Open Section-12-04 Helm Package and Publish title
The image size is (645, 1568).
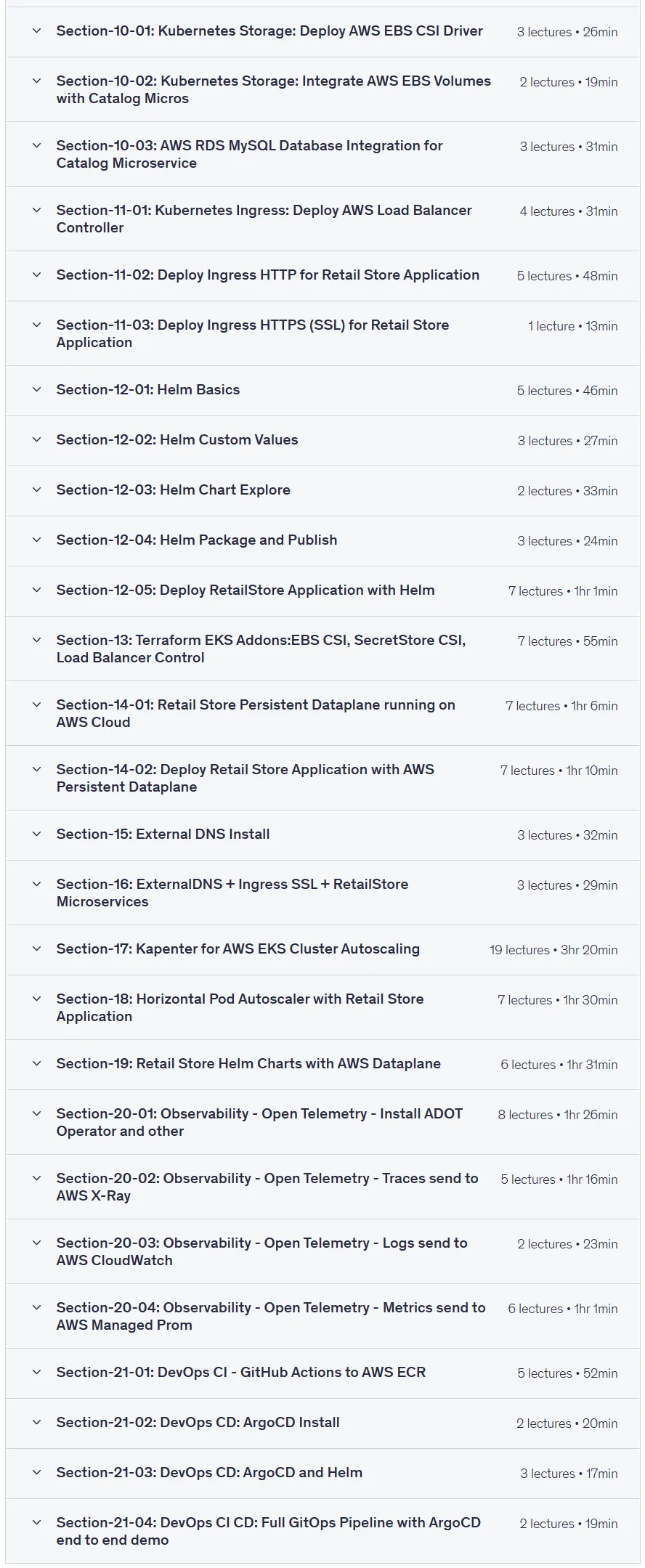point(197,540)
